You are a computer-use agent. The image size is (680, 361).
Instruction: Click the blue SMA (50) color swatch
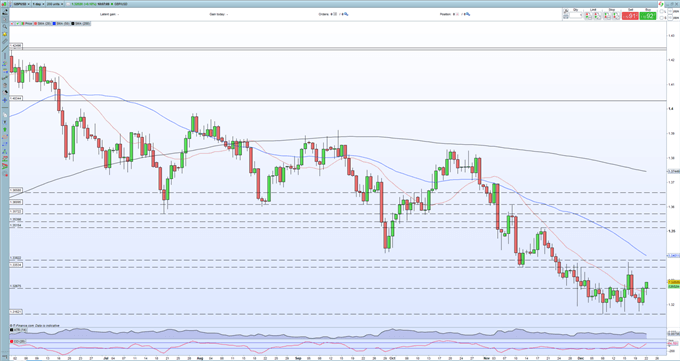54,23
